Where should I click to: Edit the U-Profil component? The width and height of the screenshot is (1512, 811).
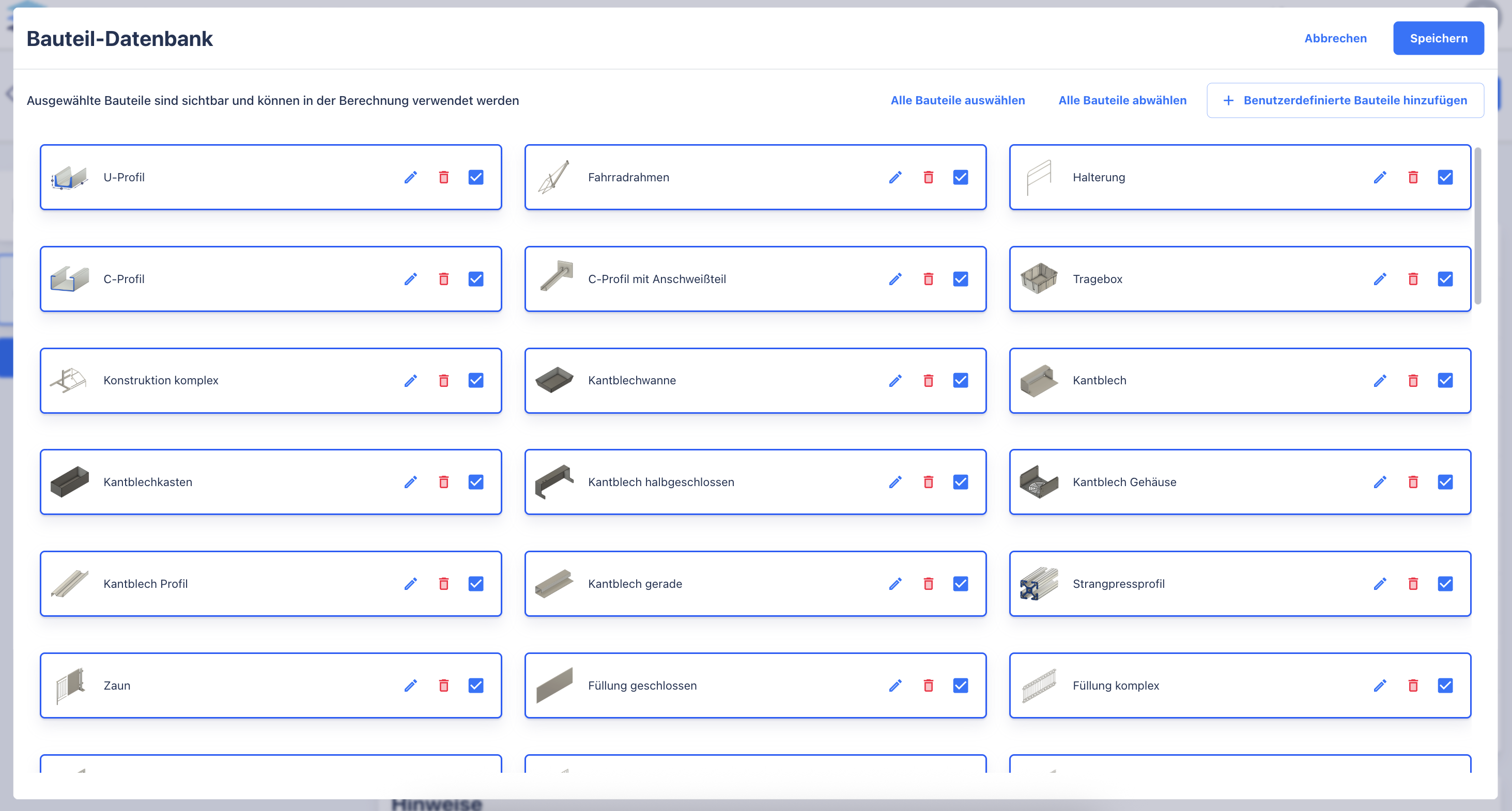410,177
